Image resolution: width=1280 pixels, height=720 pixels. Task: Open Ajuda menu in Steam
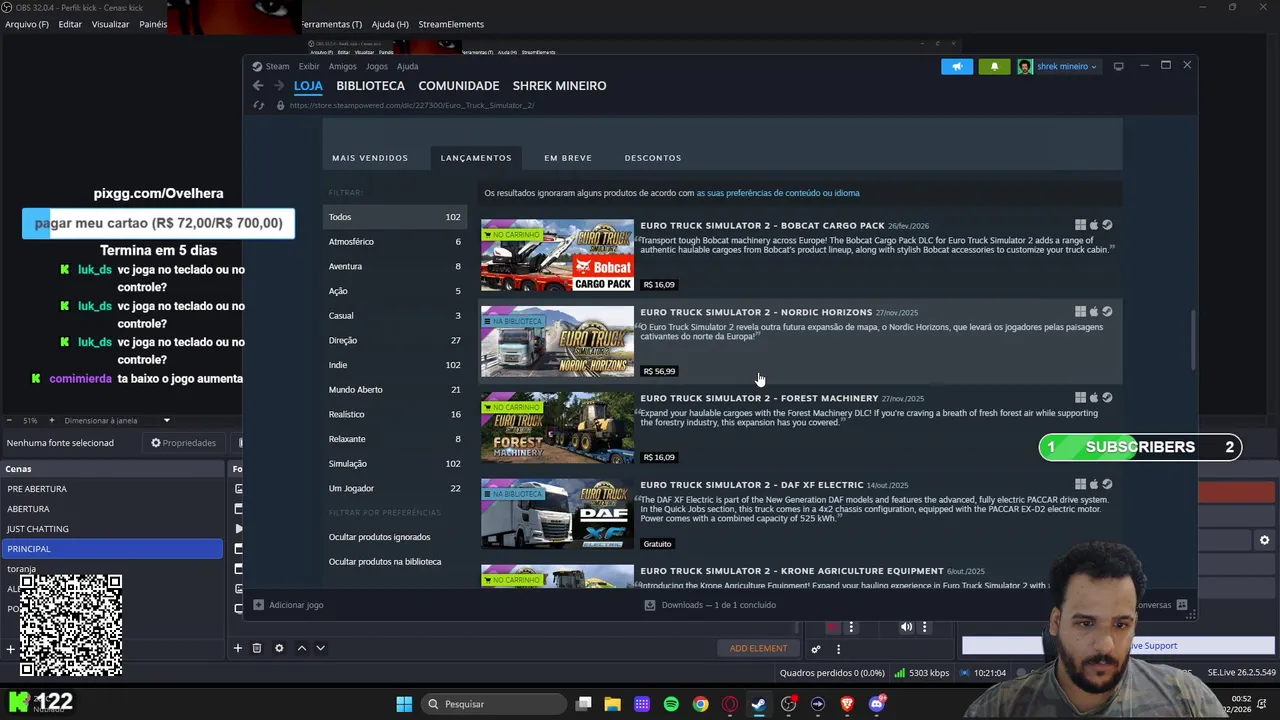pyautogui.click(x=407, y=67)
